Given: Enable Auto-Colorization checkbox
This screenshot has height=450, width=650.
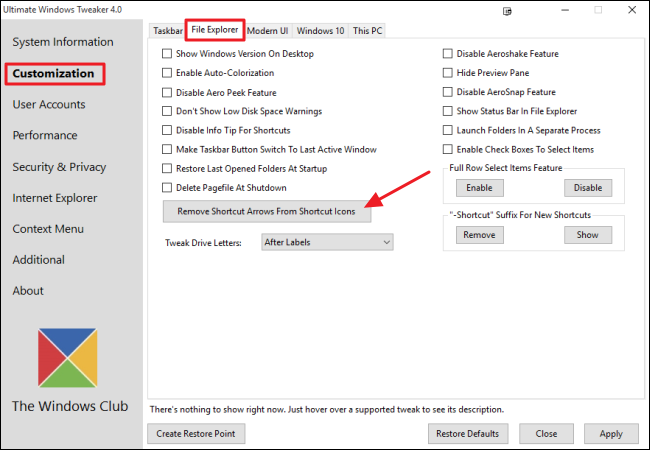Looking at the screenshot, I should 167,73.
